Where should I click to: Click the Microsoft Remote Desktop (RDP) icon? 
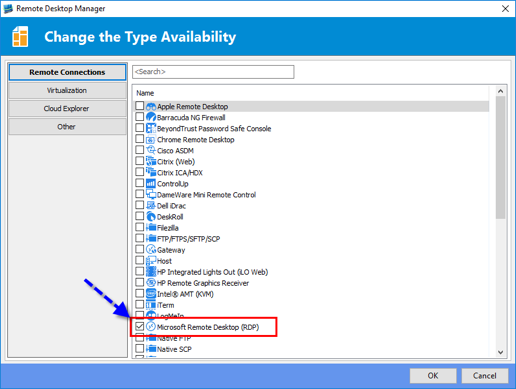(x=151, y=327)
